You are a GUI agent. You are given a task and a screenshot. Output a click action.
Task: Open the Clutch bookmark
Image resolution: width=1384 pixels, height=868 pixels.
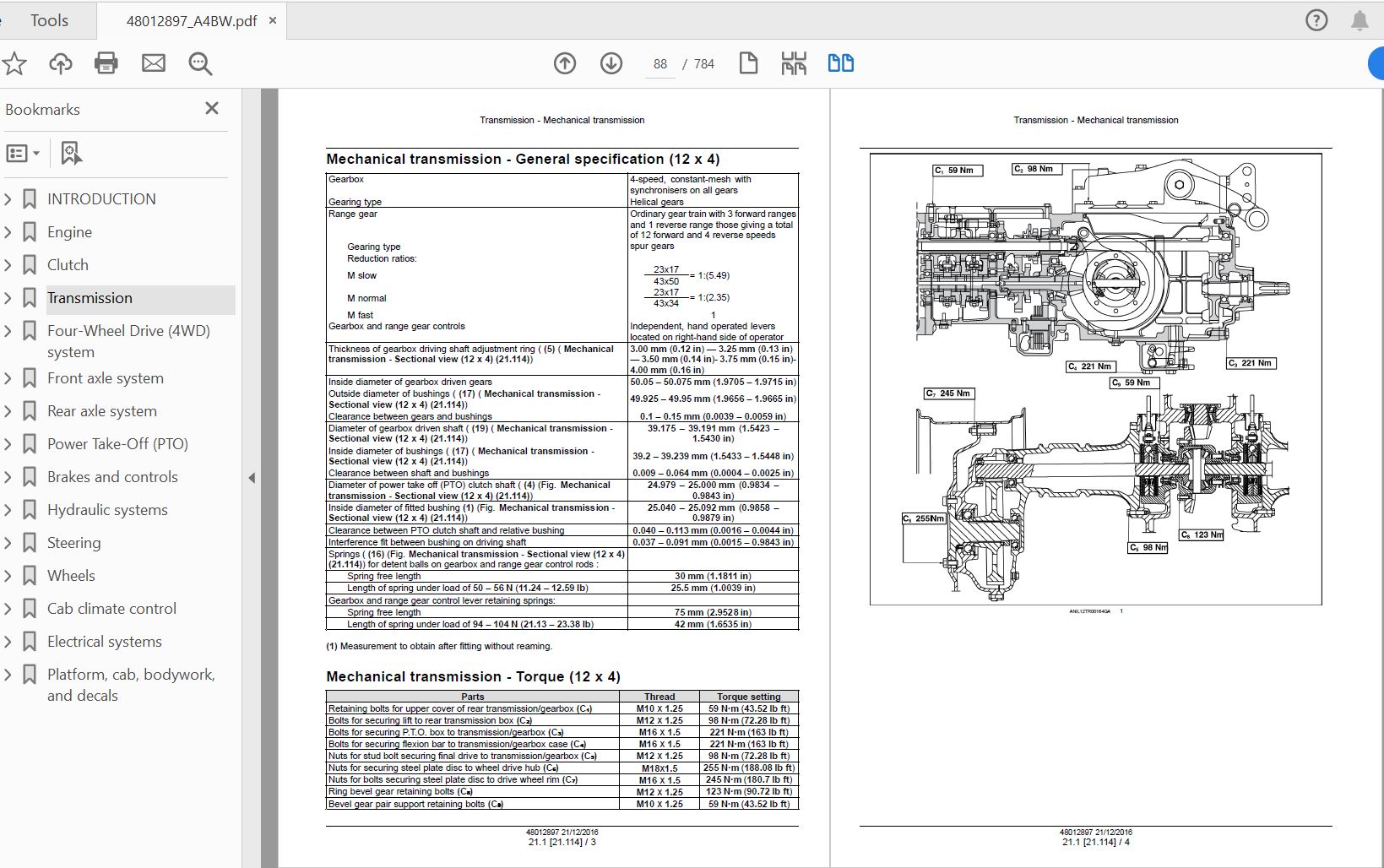[x=68, y=265]
